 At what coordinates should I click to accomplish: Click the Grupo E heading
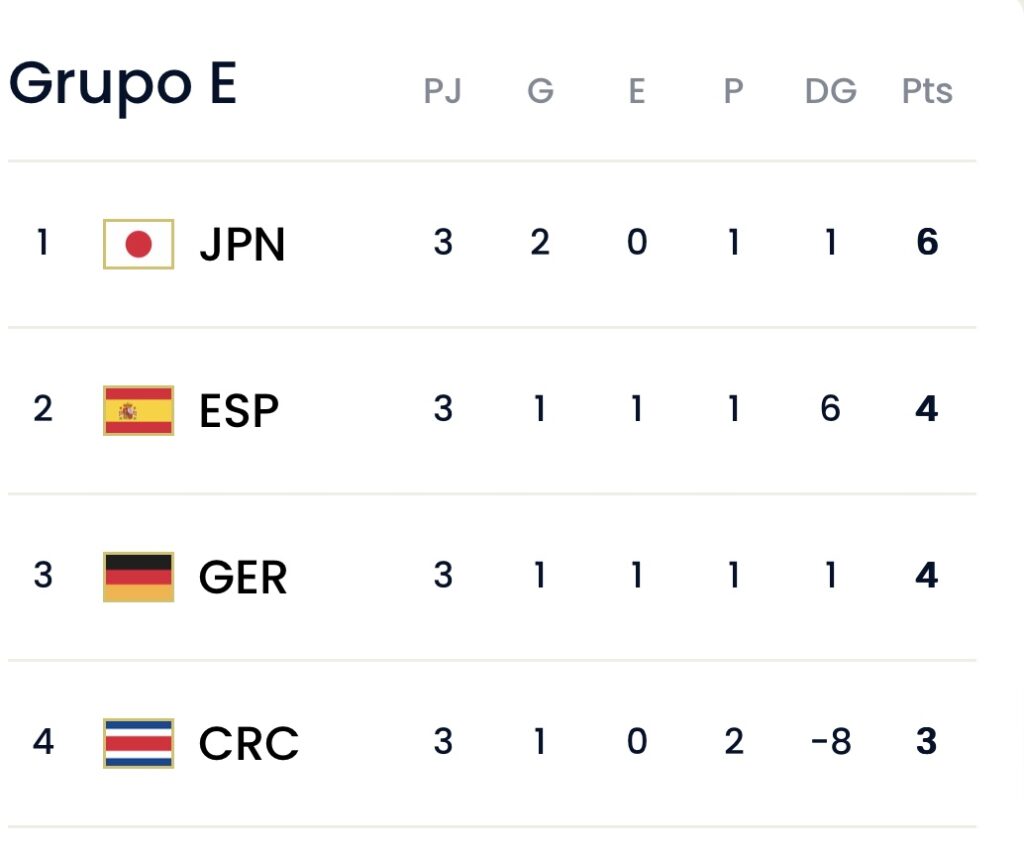point(123,85)
